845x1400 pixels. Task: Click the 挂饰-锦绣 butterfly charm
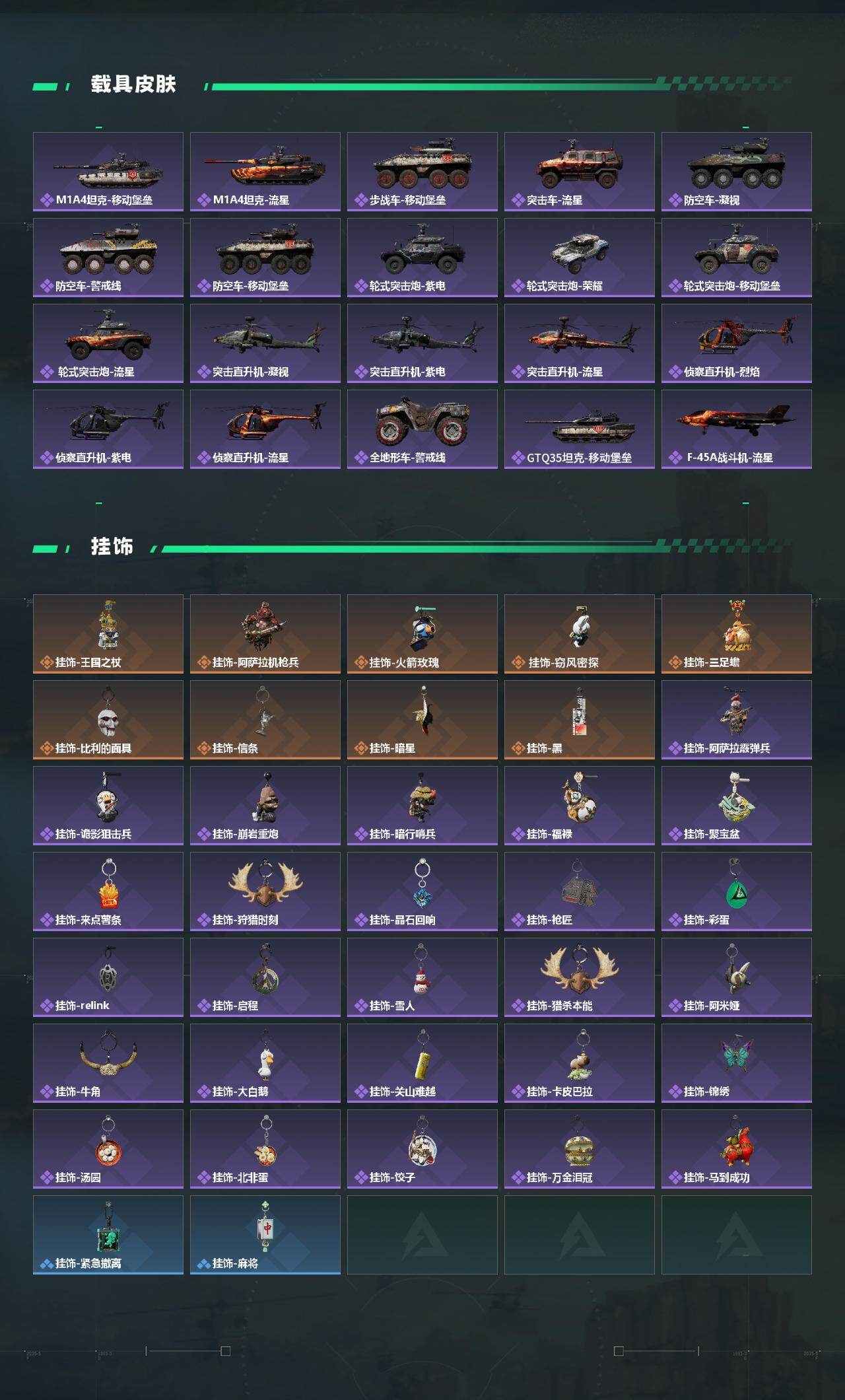pyautogui.click(x=737, y=1063)
